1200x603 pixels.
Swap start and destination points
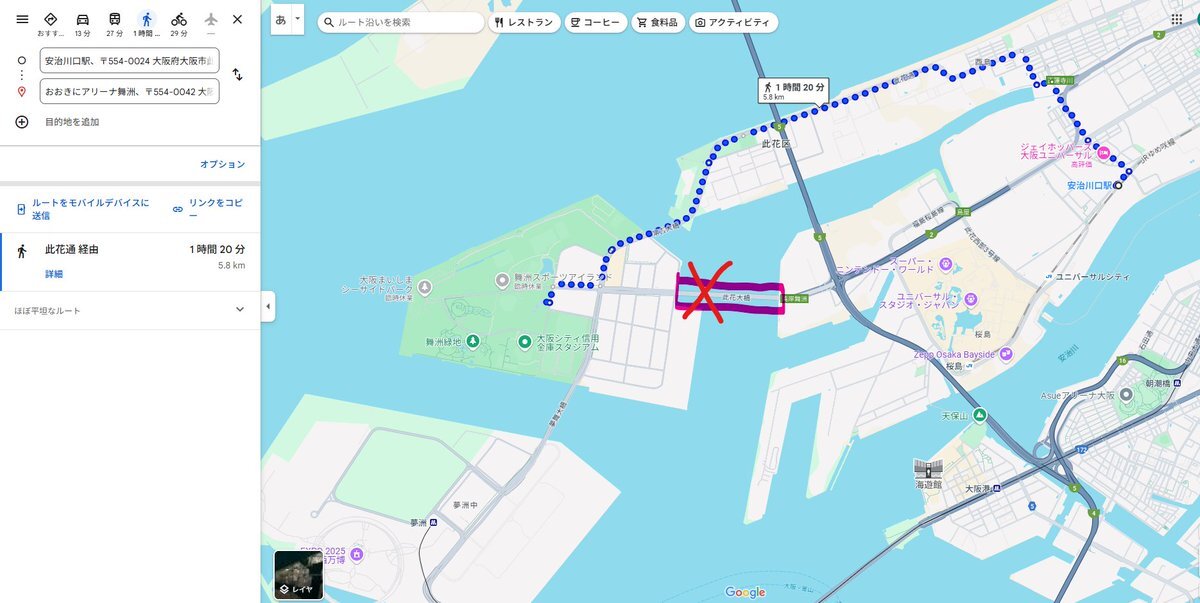(237, 75)
